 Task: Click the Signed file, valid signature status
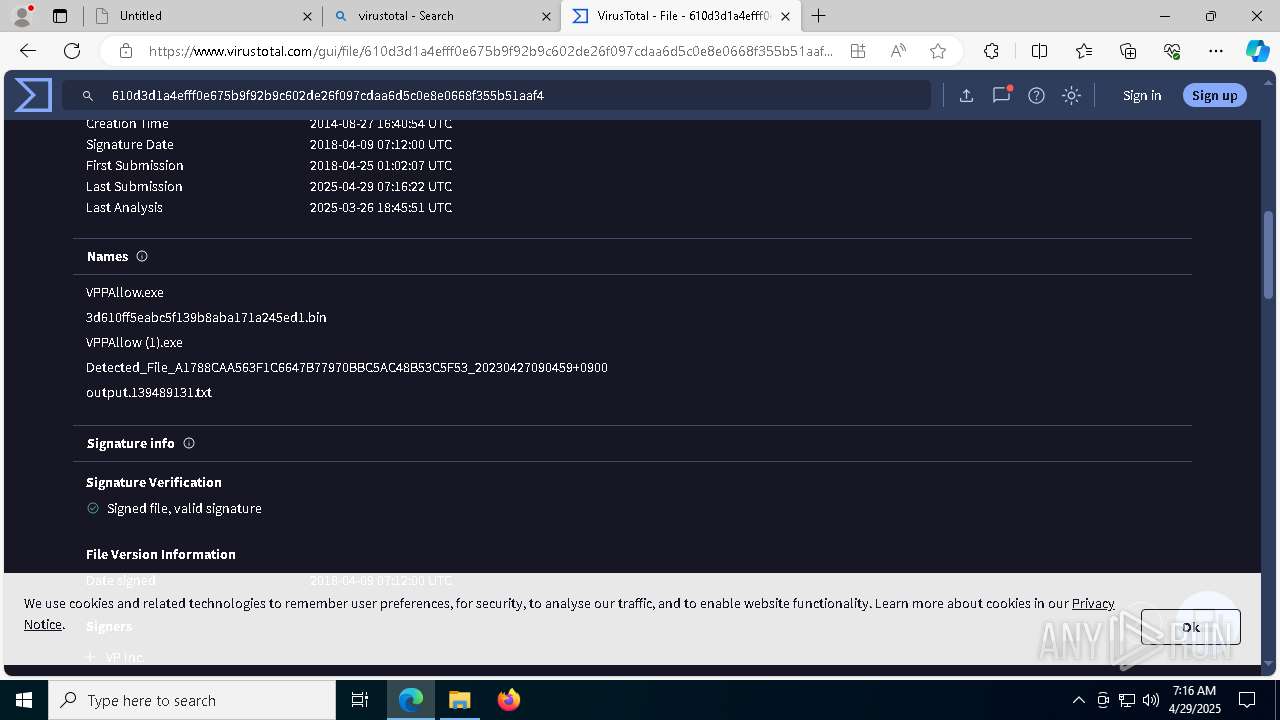coord(184,508)
